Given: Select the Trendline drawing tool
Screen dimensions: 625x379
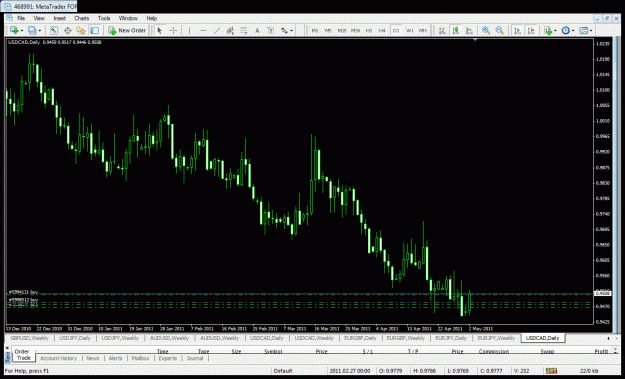Looking at the screenshot, I should pos(217,30).
